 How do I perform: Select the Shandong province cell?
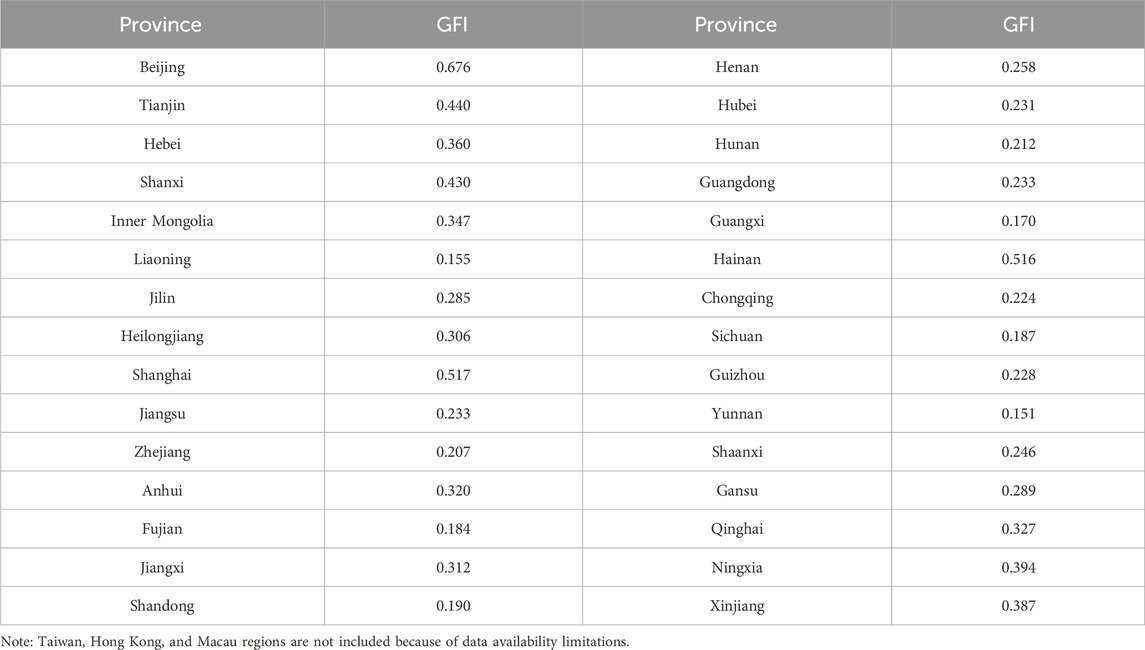coord(162,606)
